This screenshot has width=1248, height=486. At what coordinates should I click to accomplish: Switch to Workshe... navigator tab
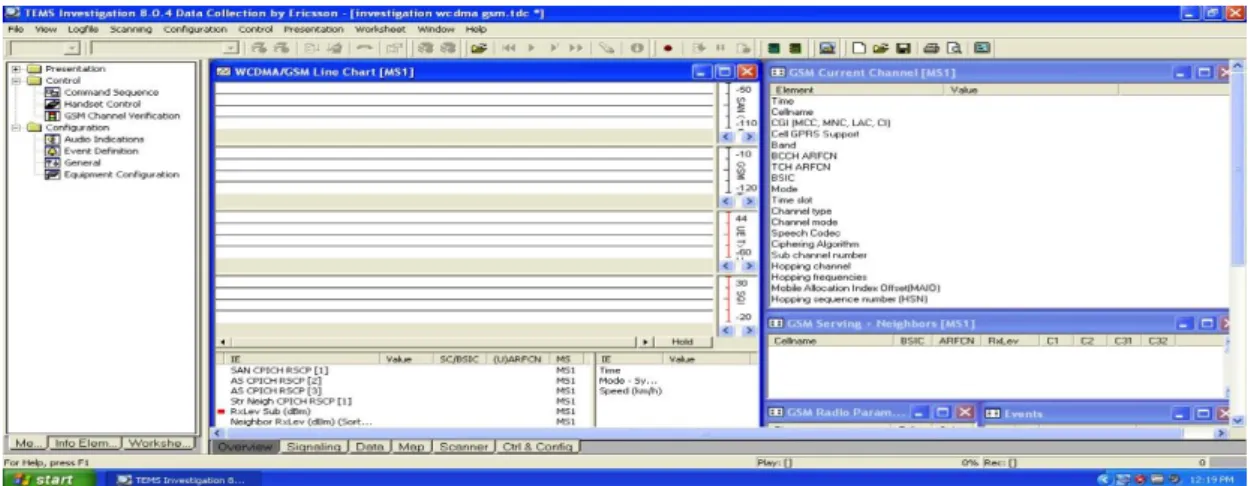click(159, 443)
